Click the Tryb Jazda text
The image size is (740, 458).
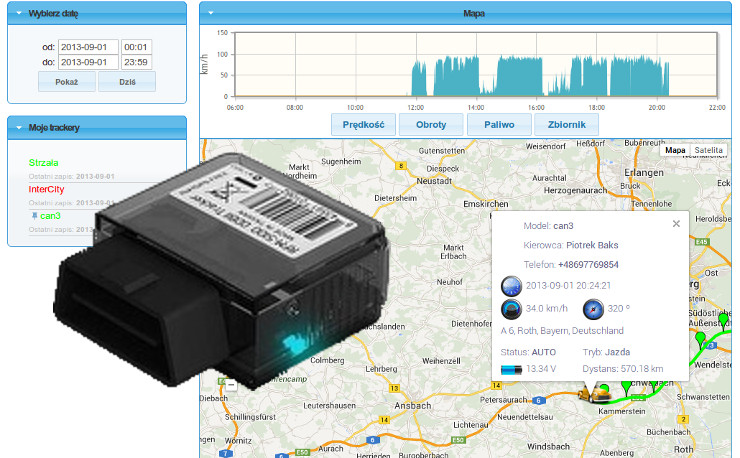606,352
